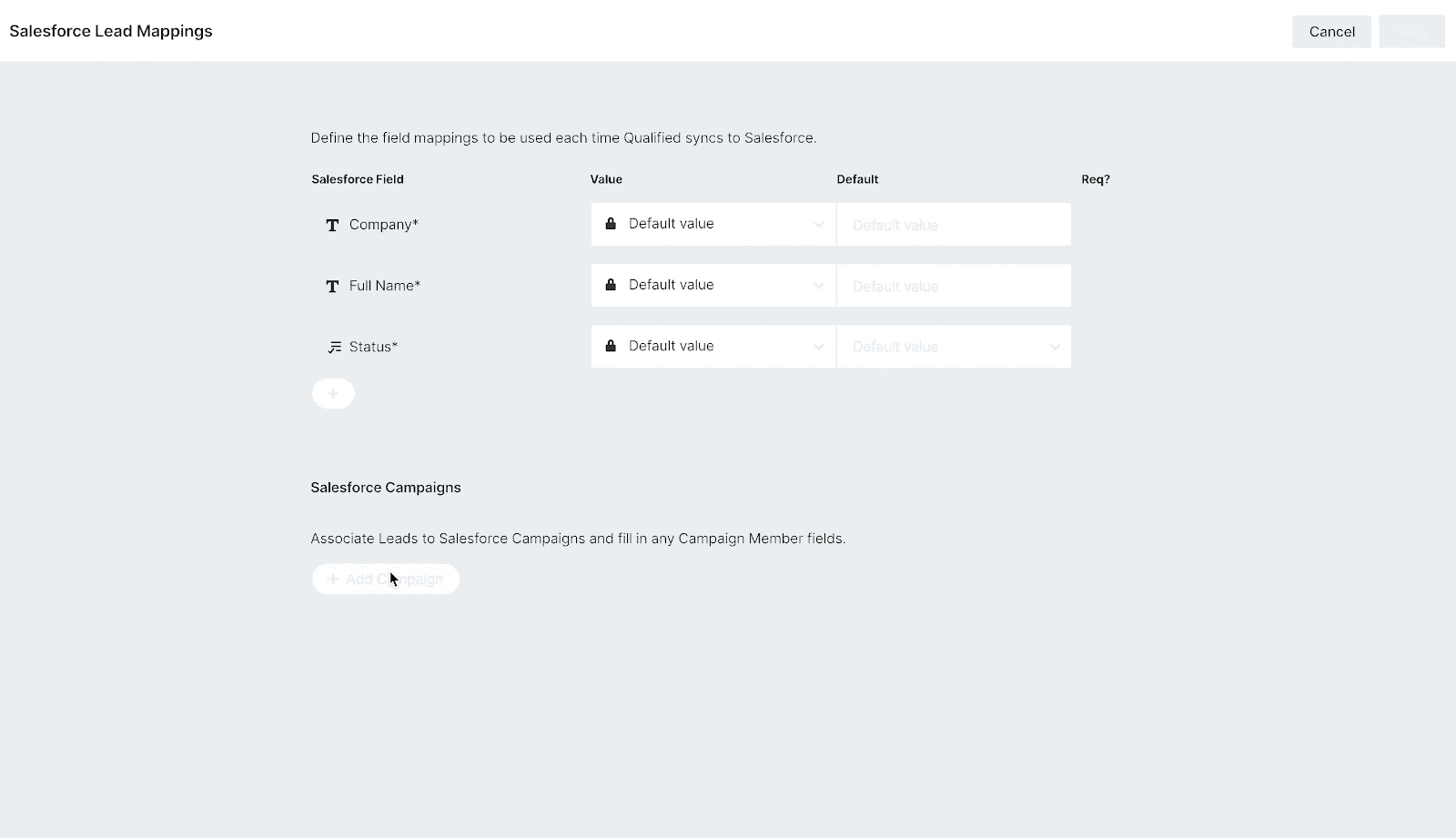
Task: Expand the Status default value dropdown
Action: 1054,347
